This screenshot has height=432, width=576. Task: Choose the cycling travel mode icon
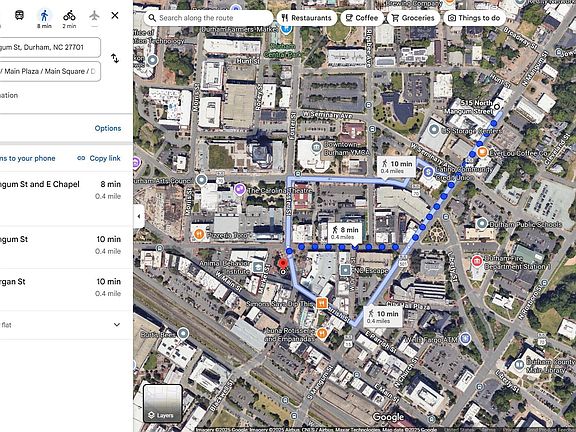click(69, 15)
